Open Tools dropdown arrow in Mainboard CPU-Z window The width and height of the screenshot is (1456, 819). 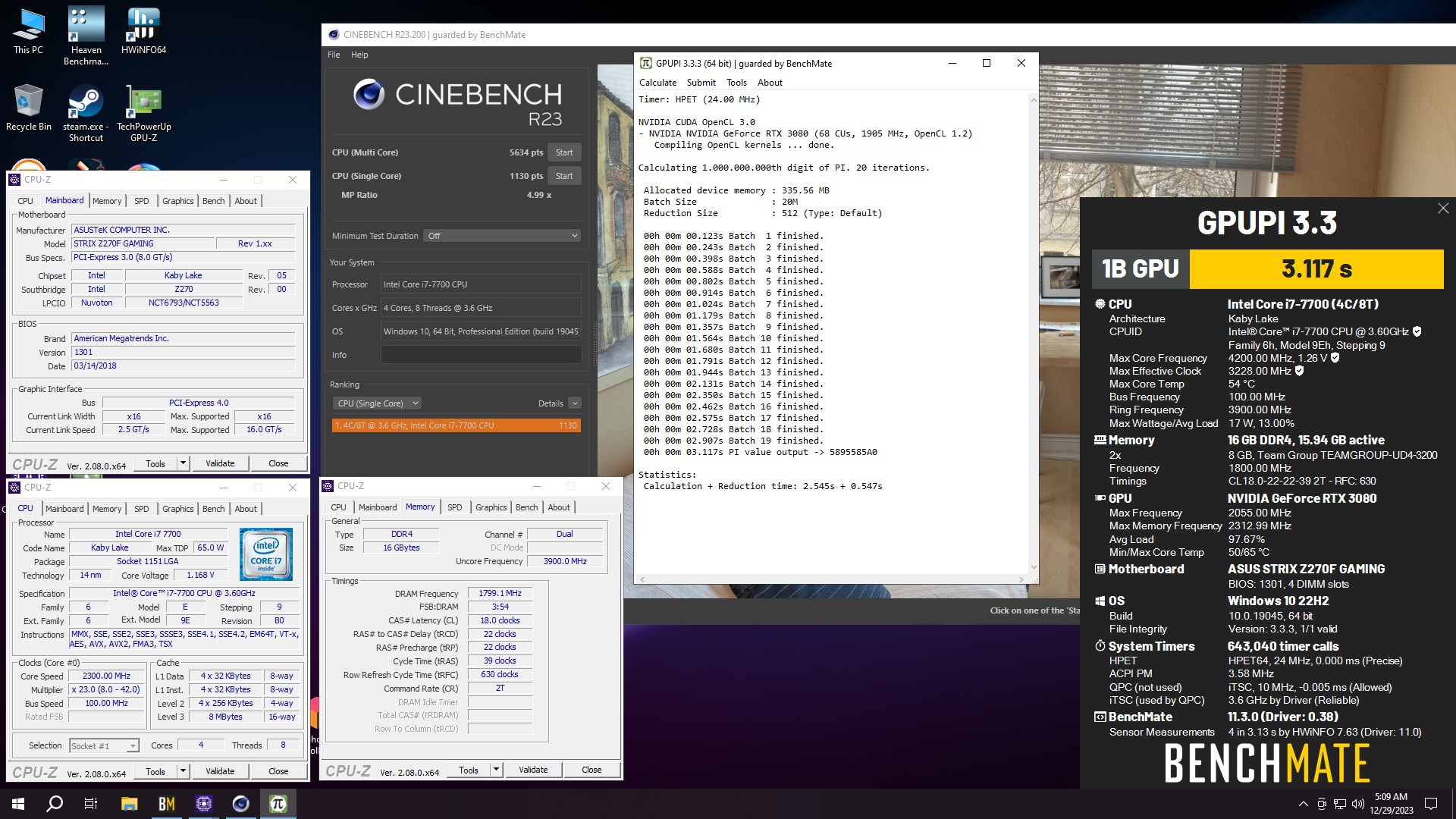click(183, 463)
